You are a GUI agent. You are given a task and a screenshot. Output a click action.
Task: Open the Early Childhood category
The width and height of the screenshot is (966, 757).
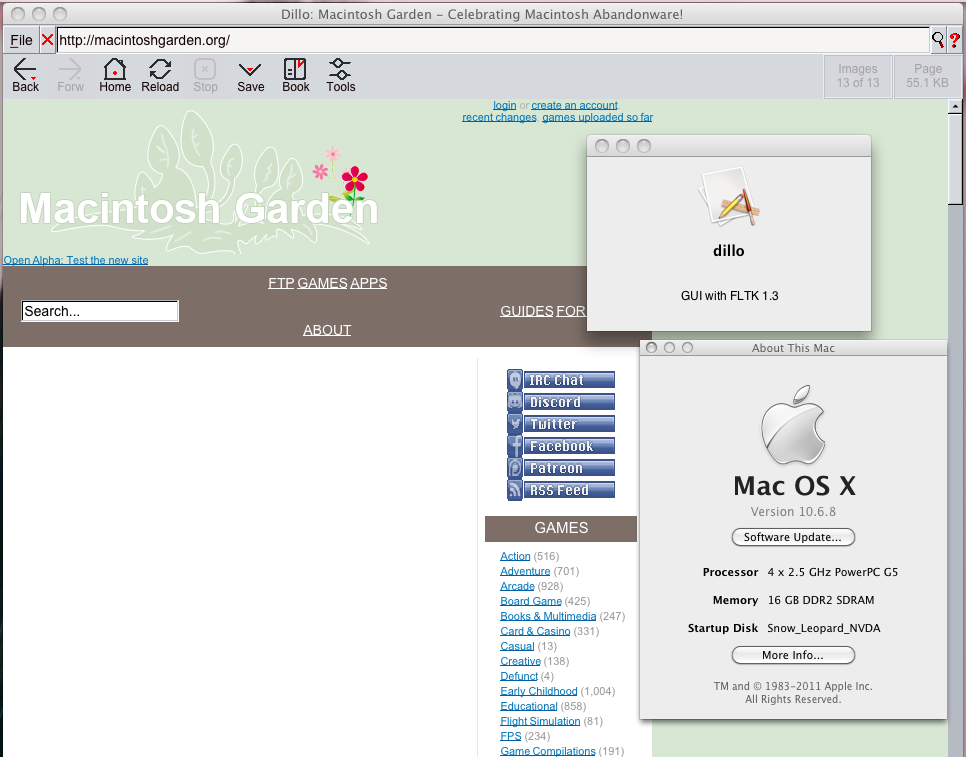[538, 691]
